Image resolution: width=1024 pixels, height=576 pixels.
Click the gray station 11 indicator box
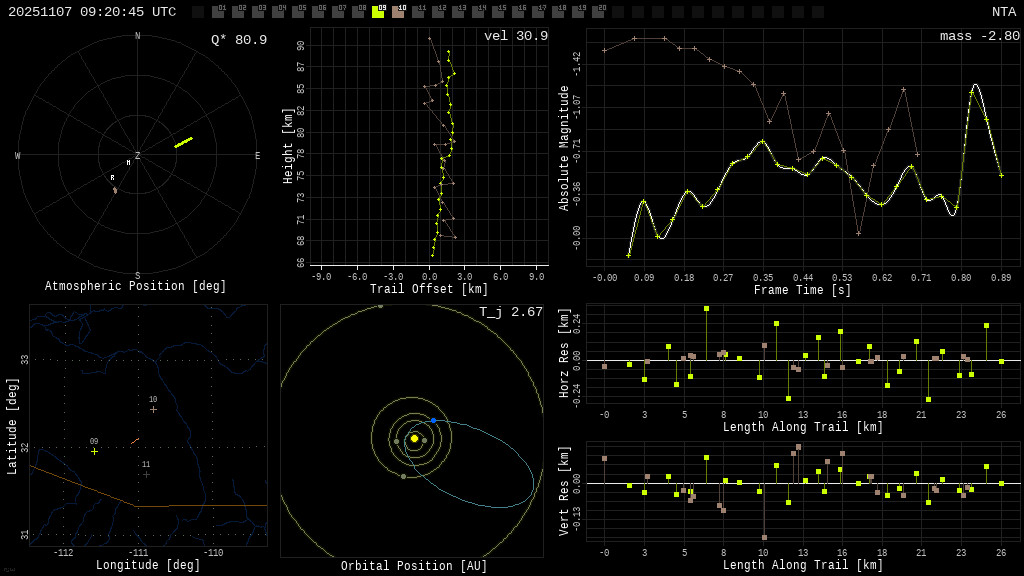(418, 12)
